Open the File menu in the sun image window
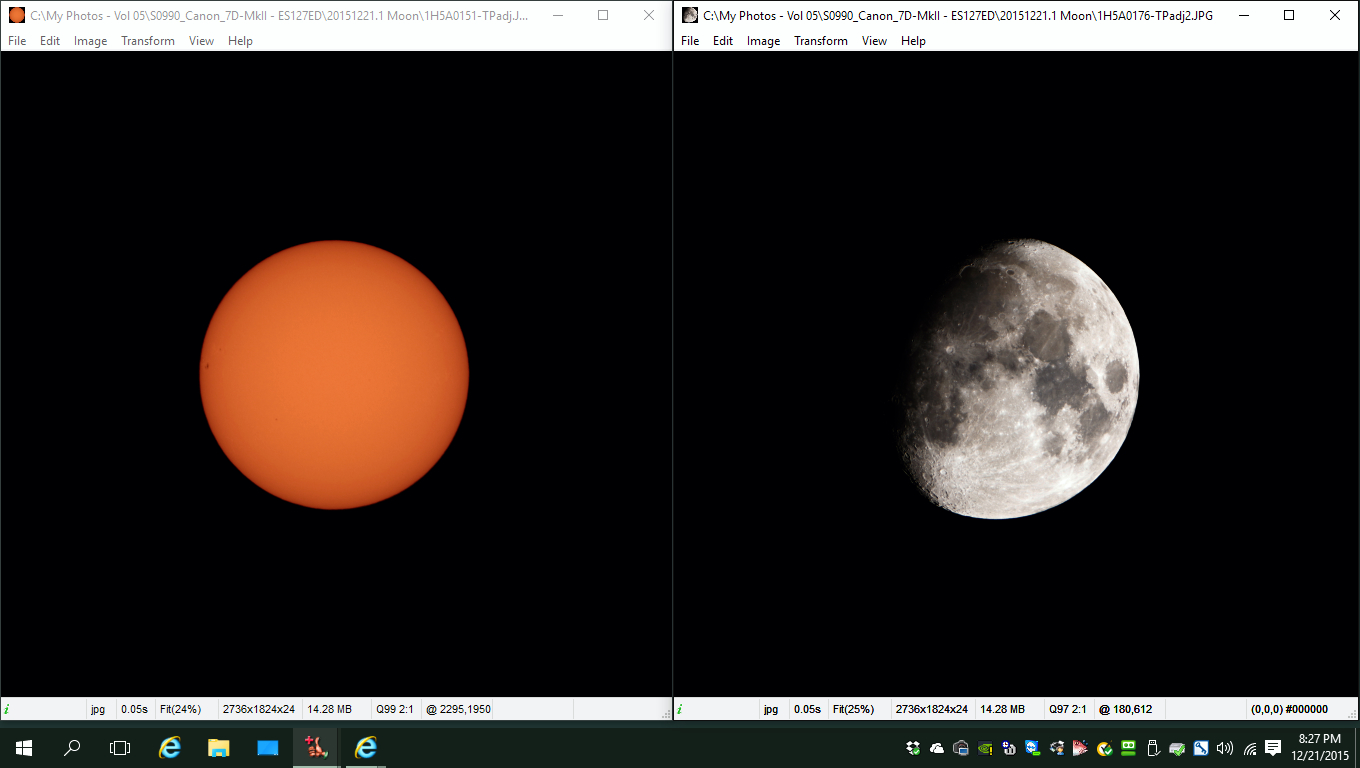Image resolution: width=1360 pixels, height=768 pixels. pyautogui.click(x=17, y=41)
